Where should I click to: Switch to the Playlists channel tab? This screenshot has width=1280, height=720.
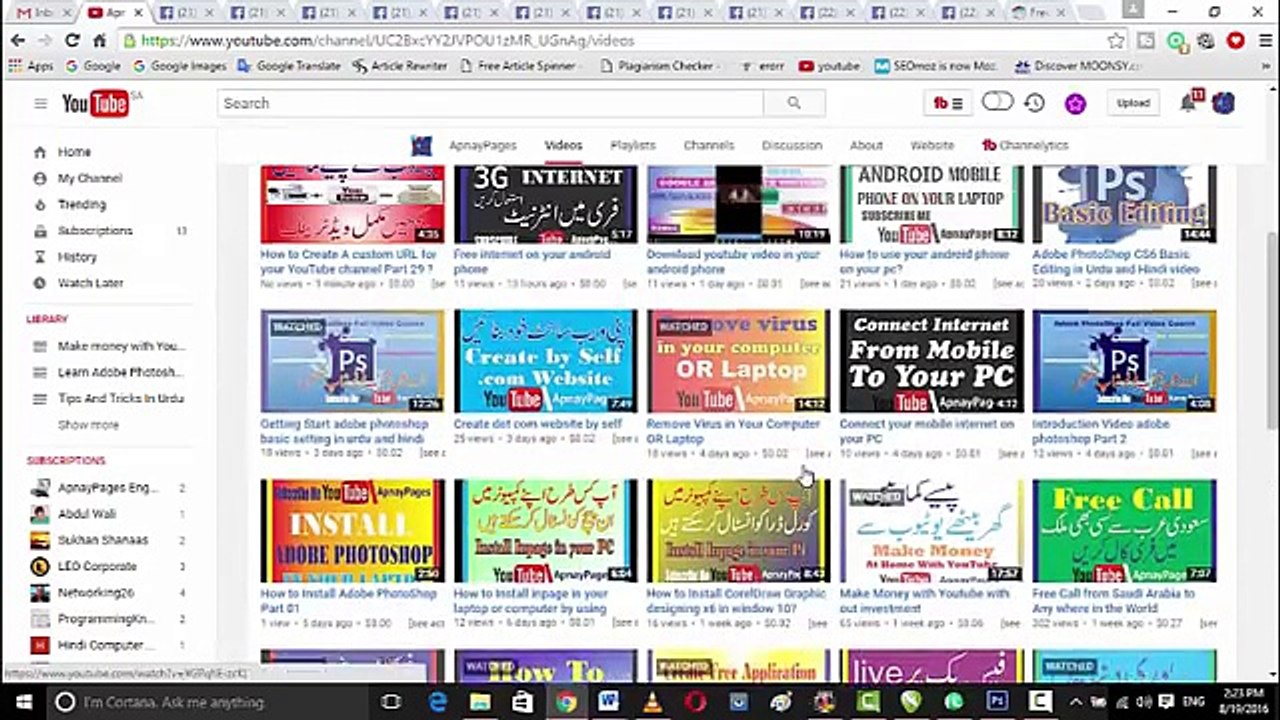tap(633, 145)
